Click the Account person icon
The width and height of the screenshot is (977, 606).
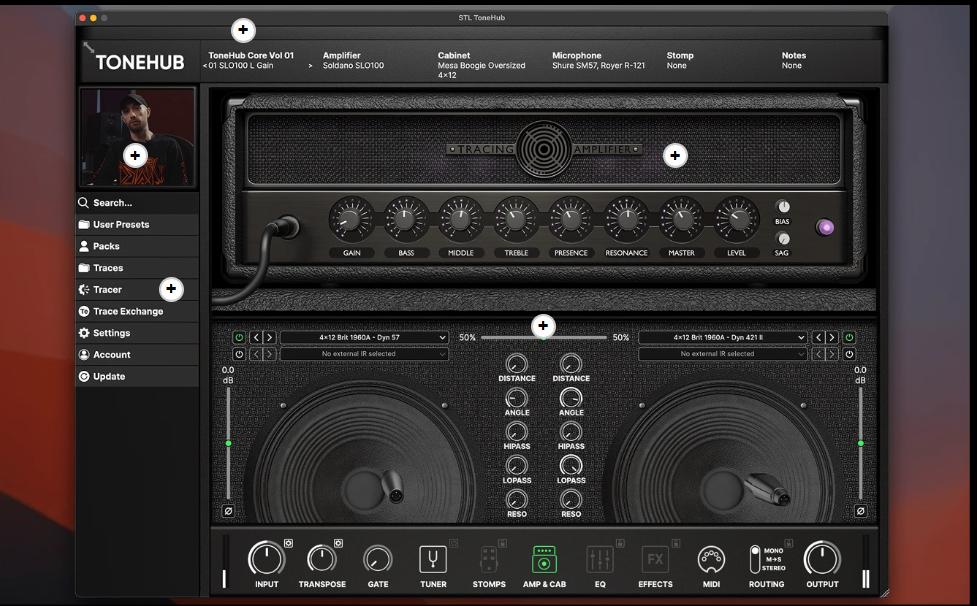[83, 354]
